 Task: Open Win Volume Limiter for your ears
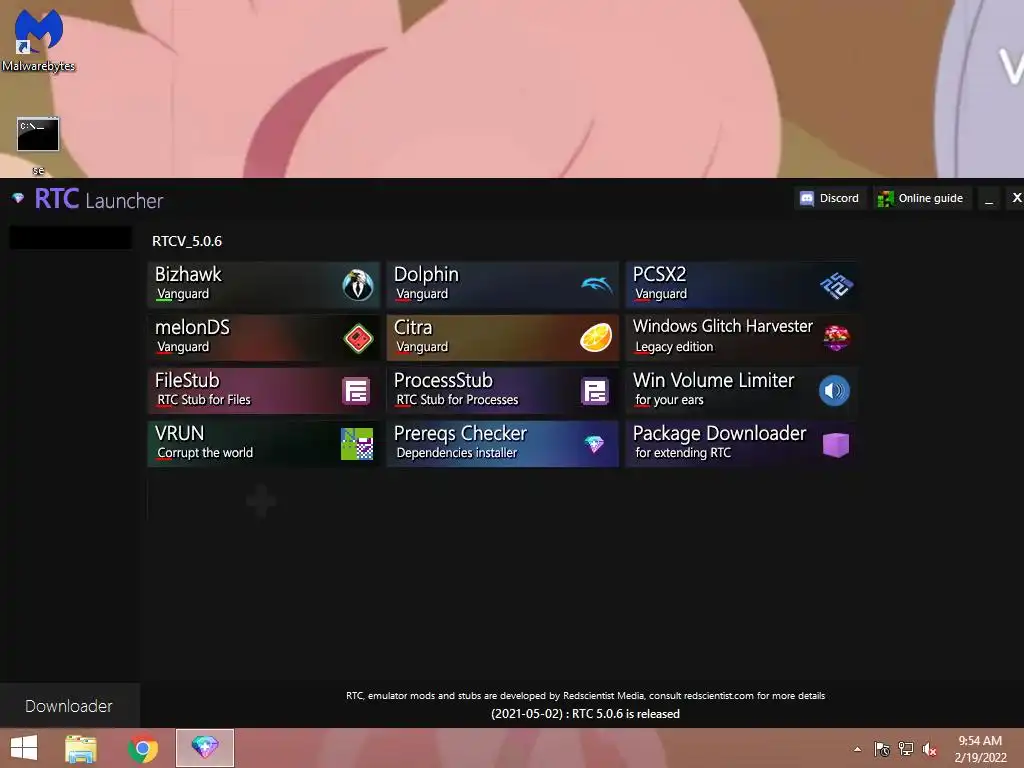742,391
